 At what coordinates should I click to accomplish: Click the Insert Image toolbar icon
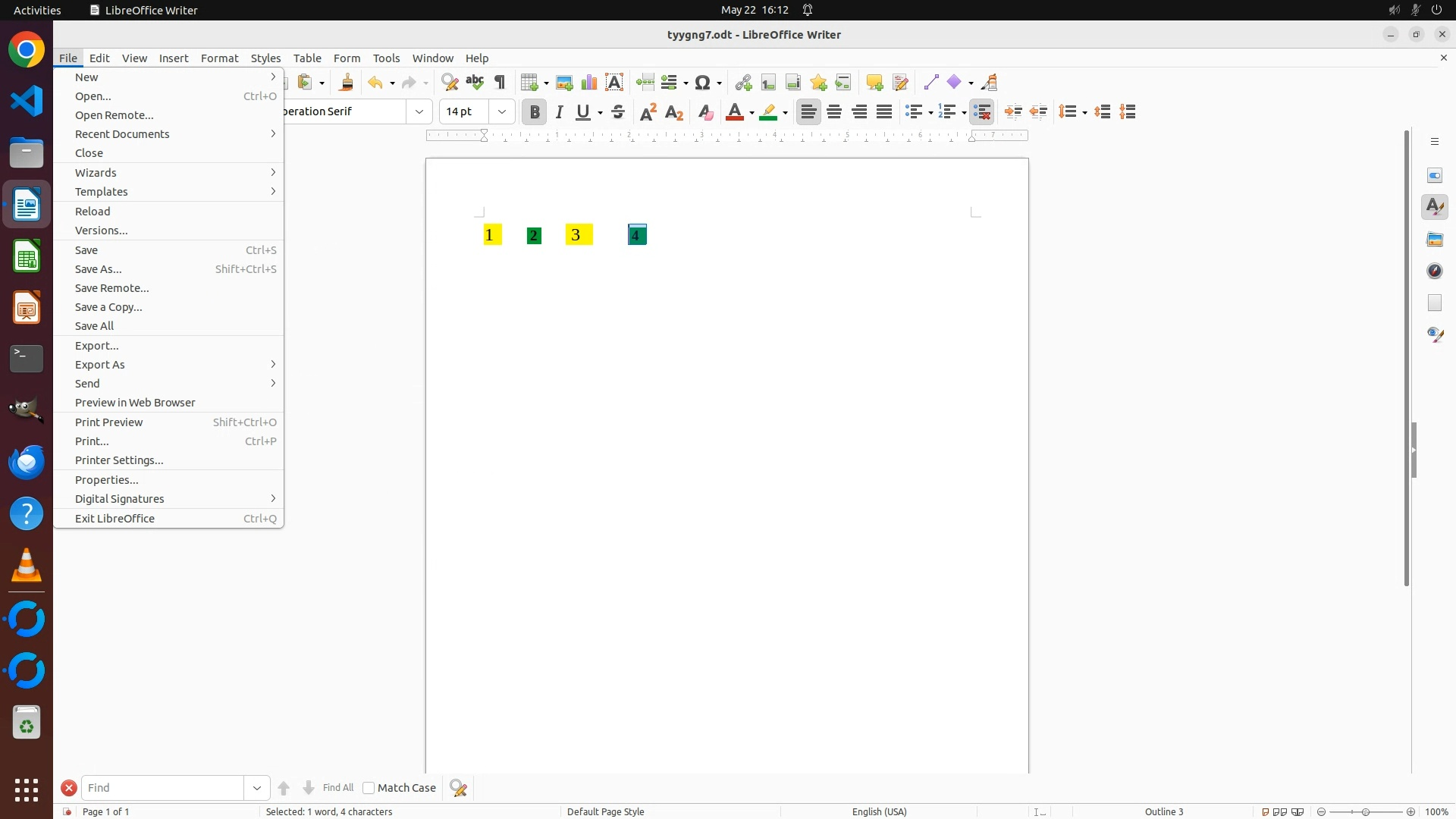click(x=564, y=83)
